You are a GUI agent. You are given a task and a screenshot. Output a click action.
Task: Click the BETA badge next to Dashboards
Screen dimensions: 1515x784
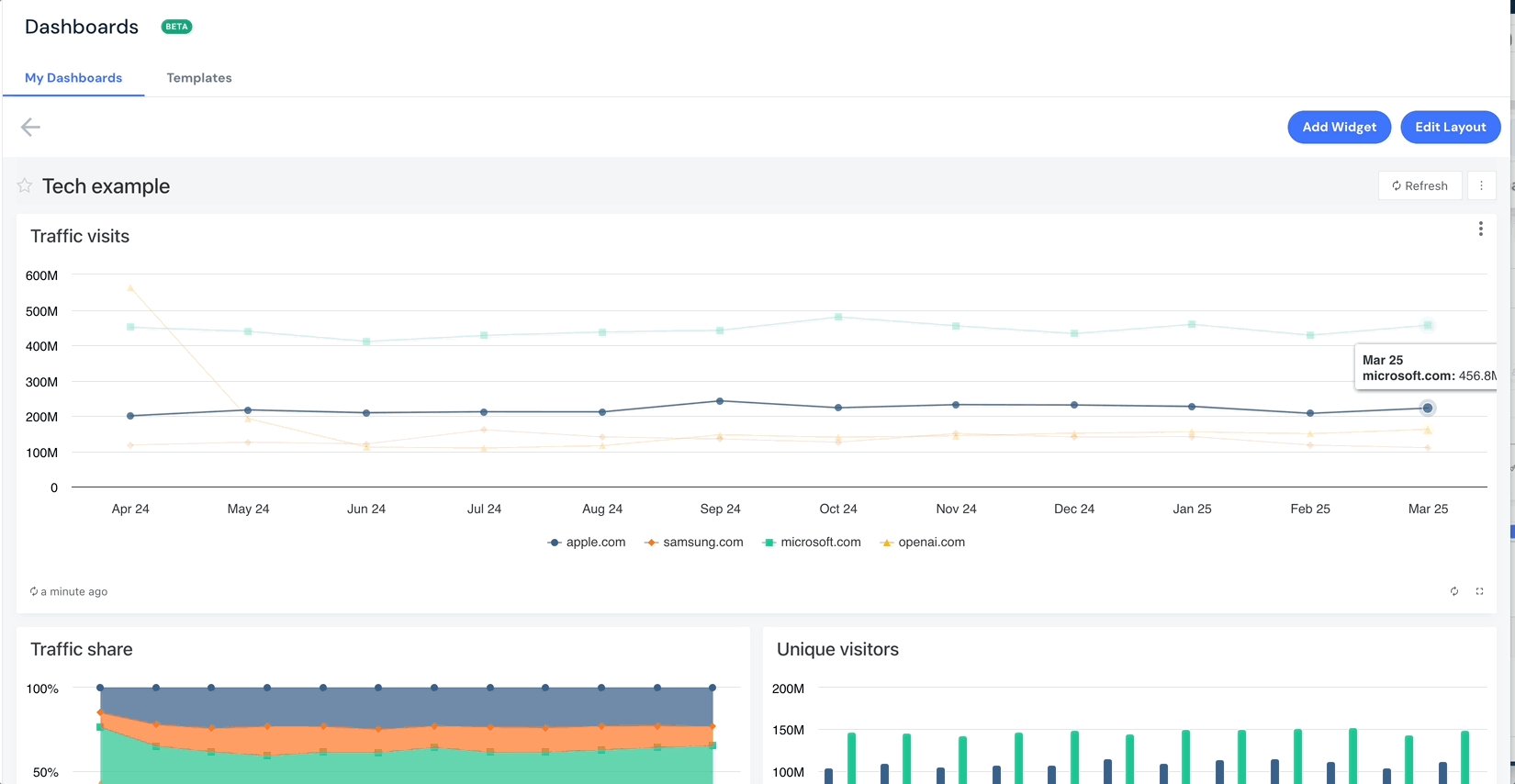[176, 27]
